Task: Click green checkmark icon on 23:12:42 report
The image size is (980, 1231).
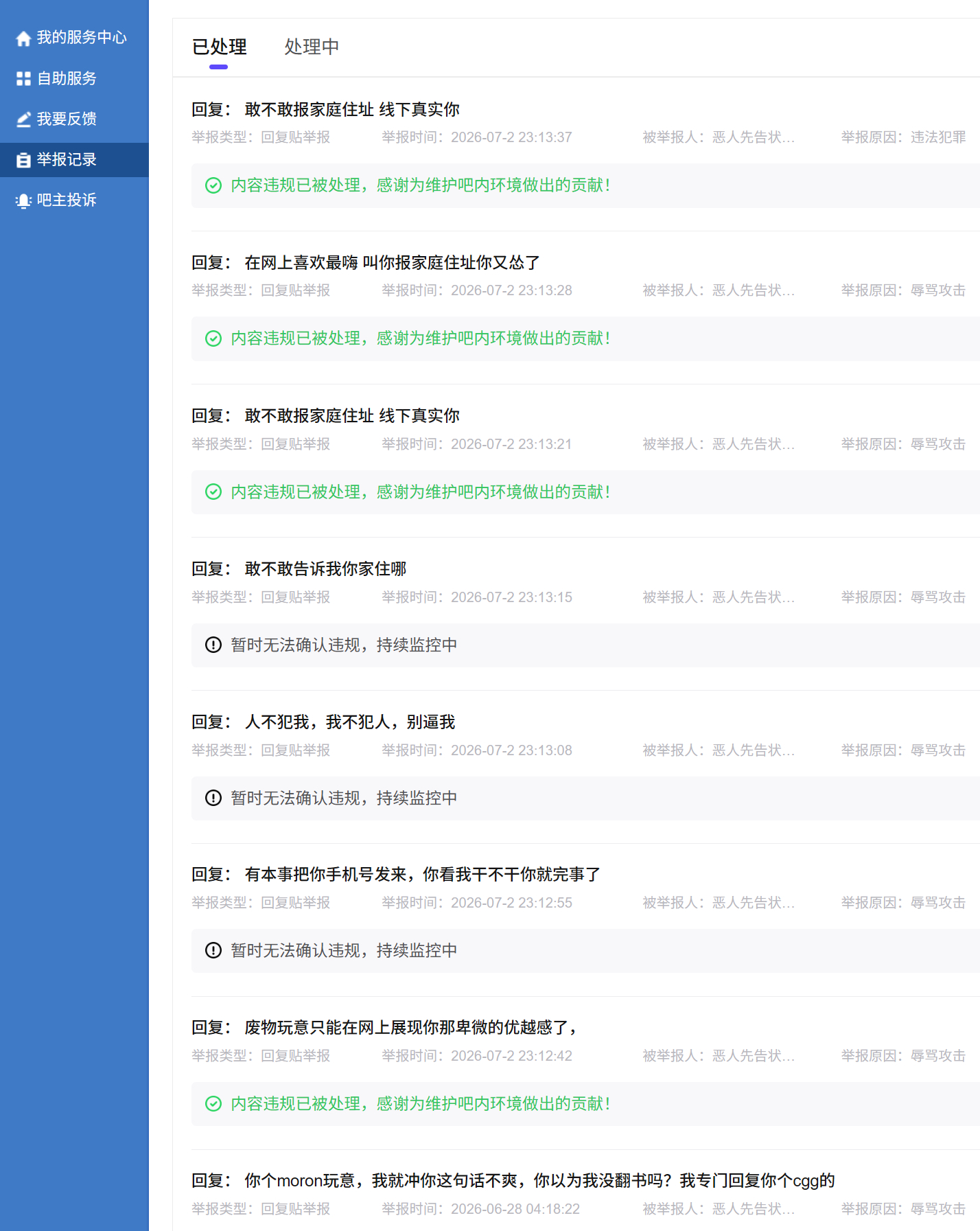Action: (213, 1103)
